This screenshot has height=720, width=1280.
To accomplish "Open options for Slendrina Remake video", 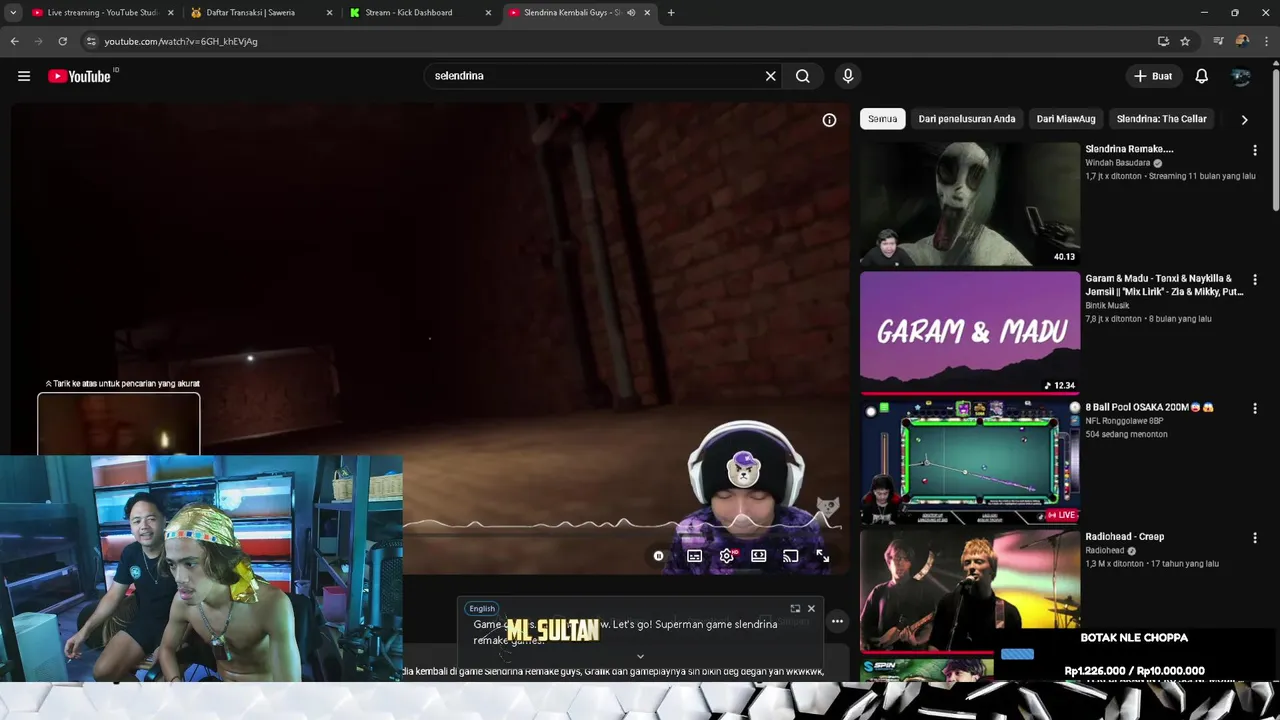I will coord(1255,150).
